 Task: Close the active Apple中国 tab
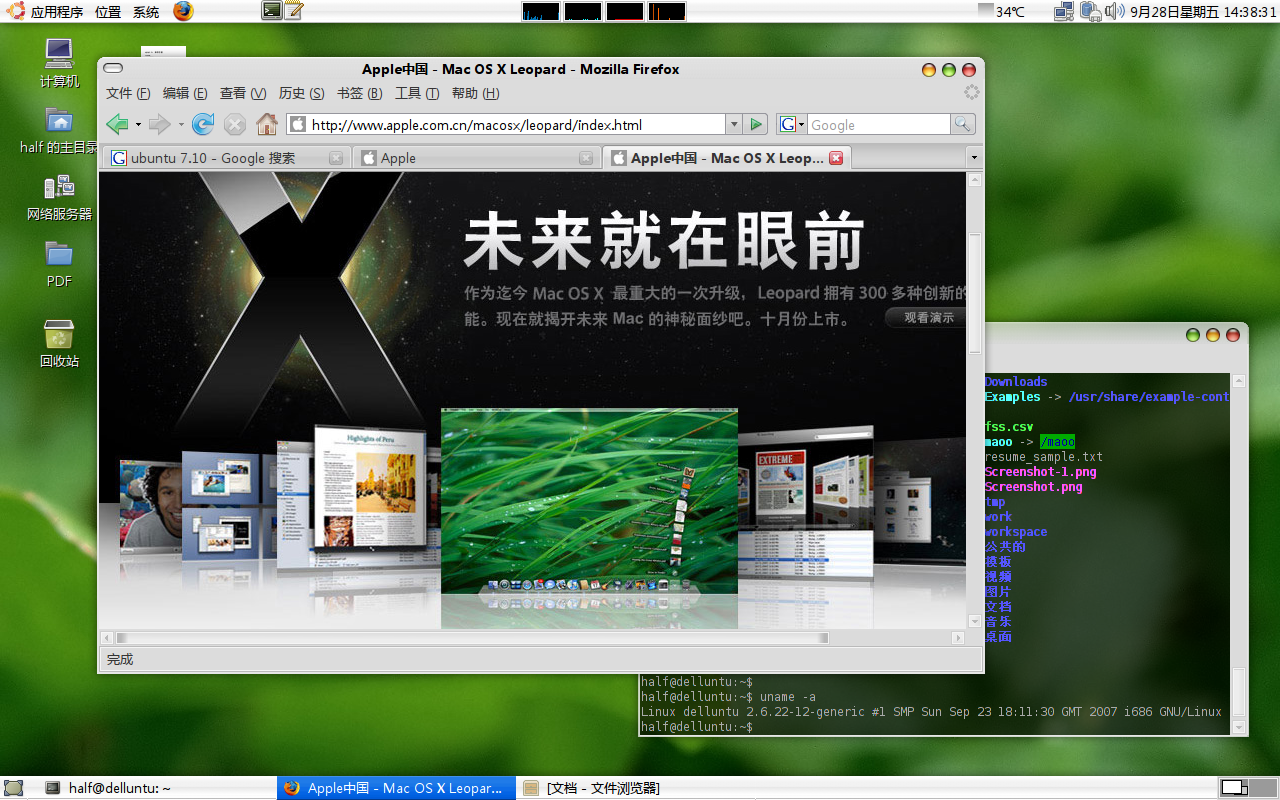[x=836, y=158]
